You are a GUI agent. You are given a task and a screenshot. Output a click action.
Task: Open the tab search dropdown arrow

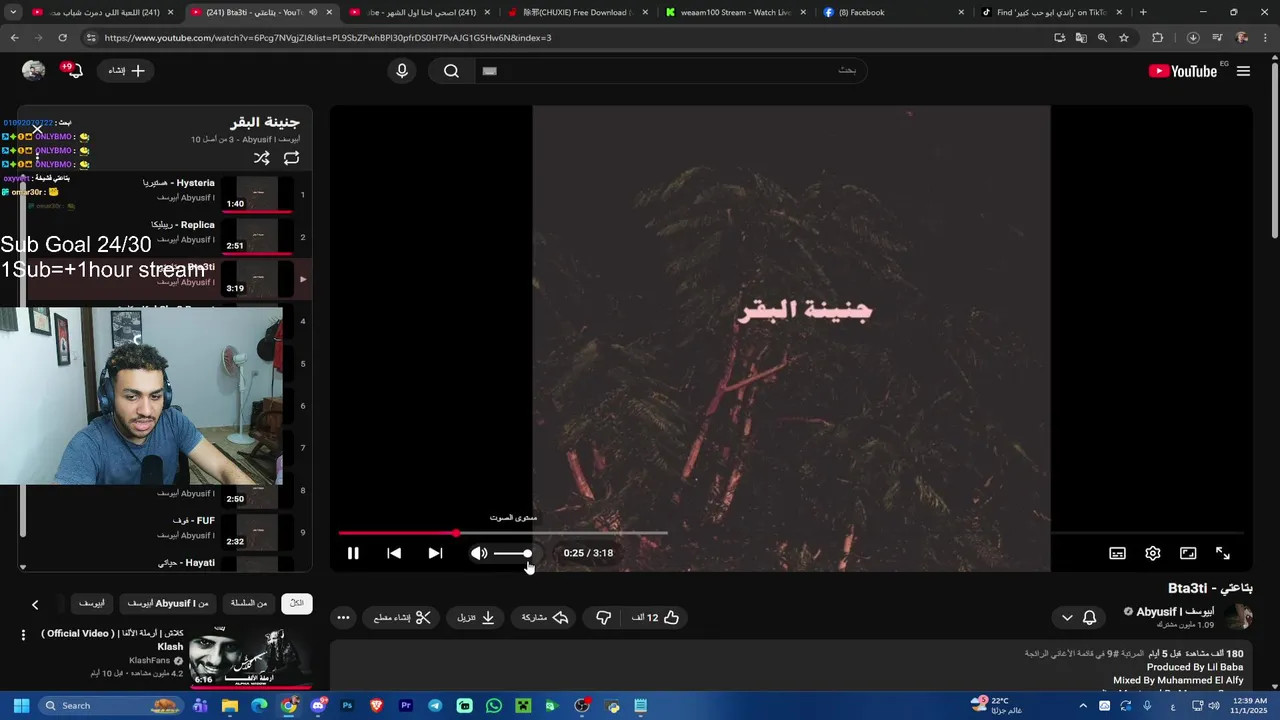[13, 12]
